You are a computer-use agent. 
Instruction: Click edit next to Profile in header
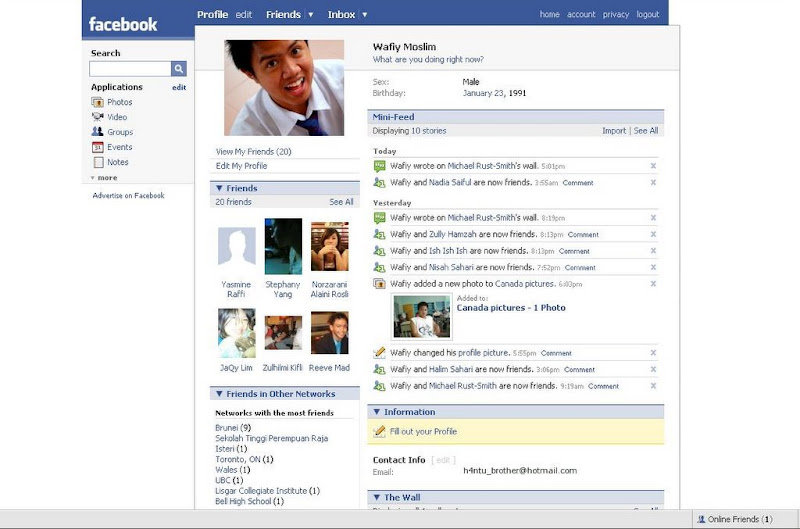[x=243, y=15]
